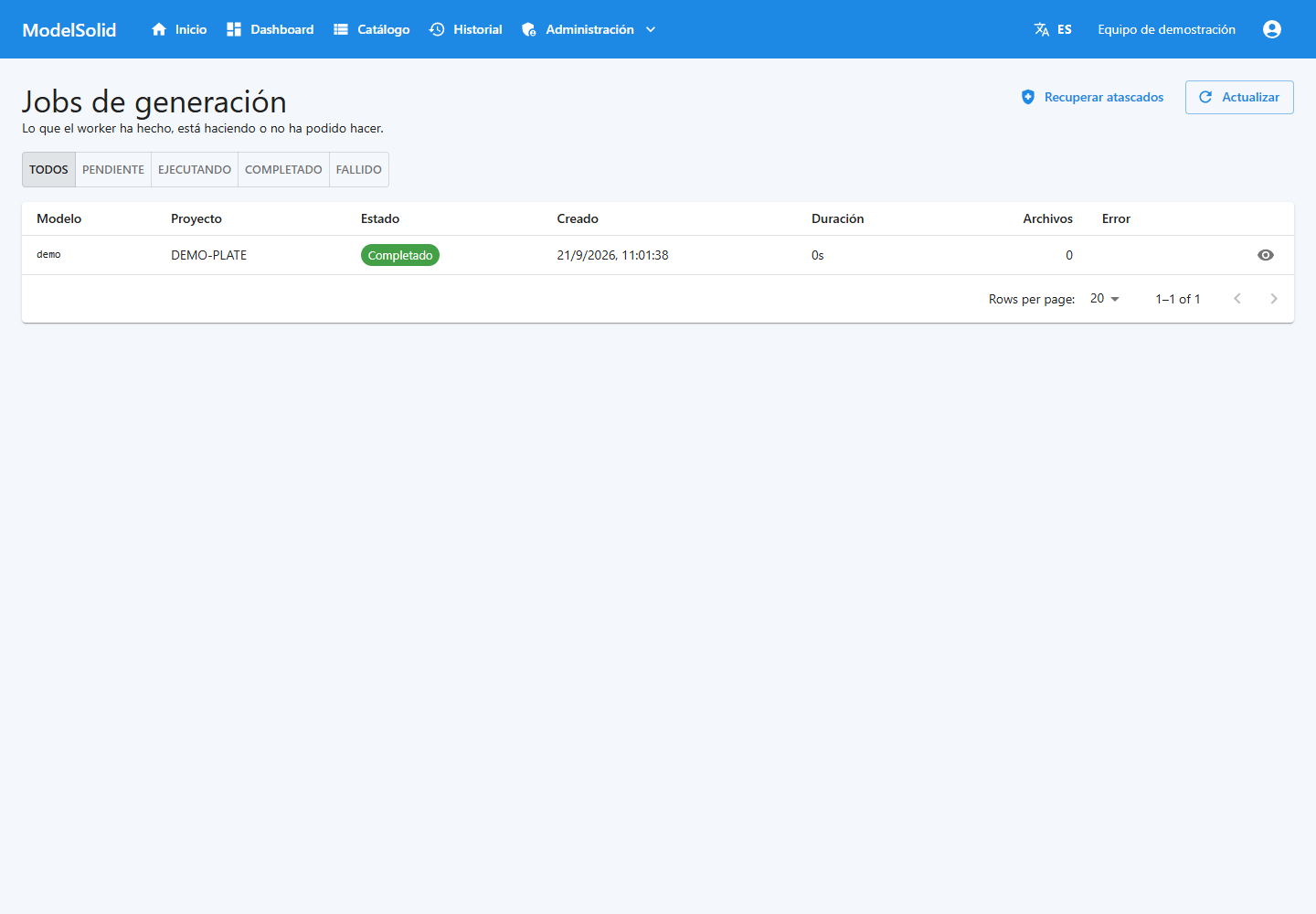Click the Archivos column header
This screenshot has width=1316, height=914.
(x=1048, y=218)
